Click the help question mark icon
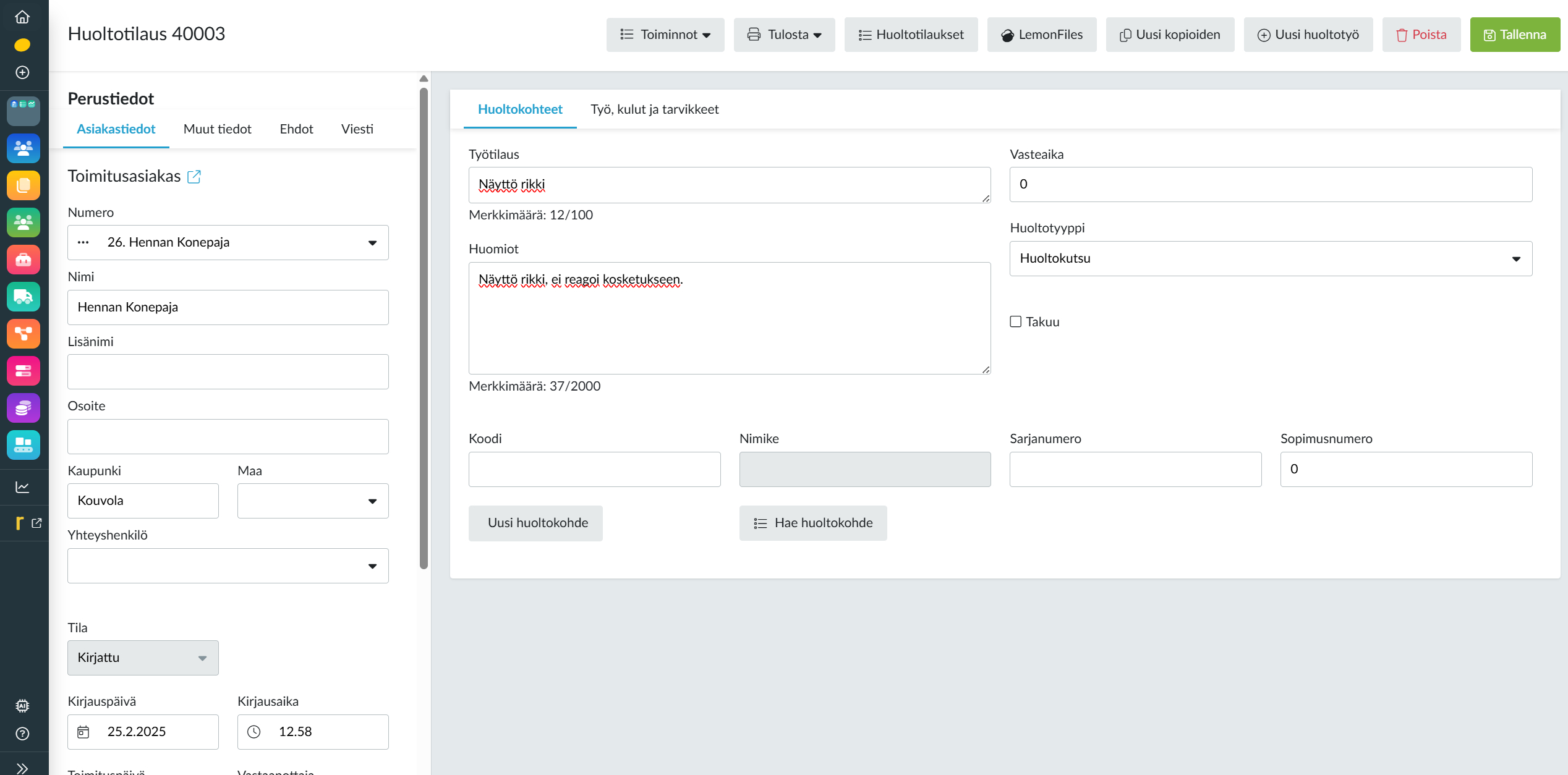1568x775 pixels. tap(22, 734)
